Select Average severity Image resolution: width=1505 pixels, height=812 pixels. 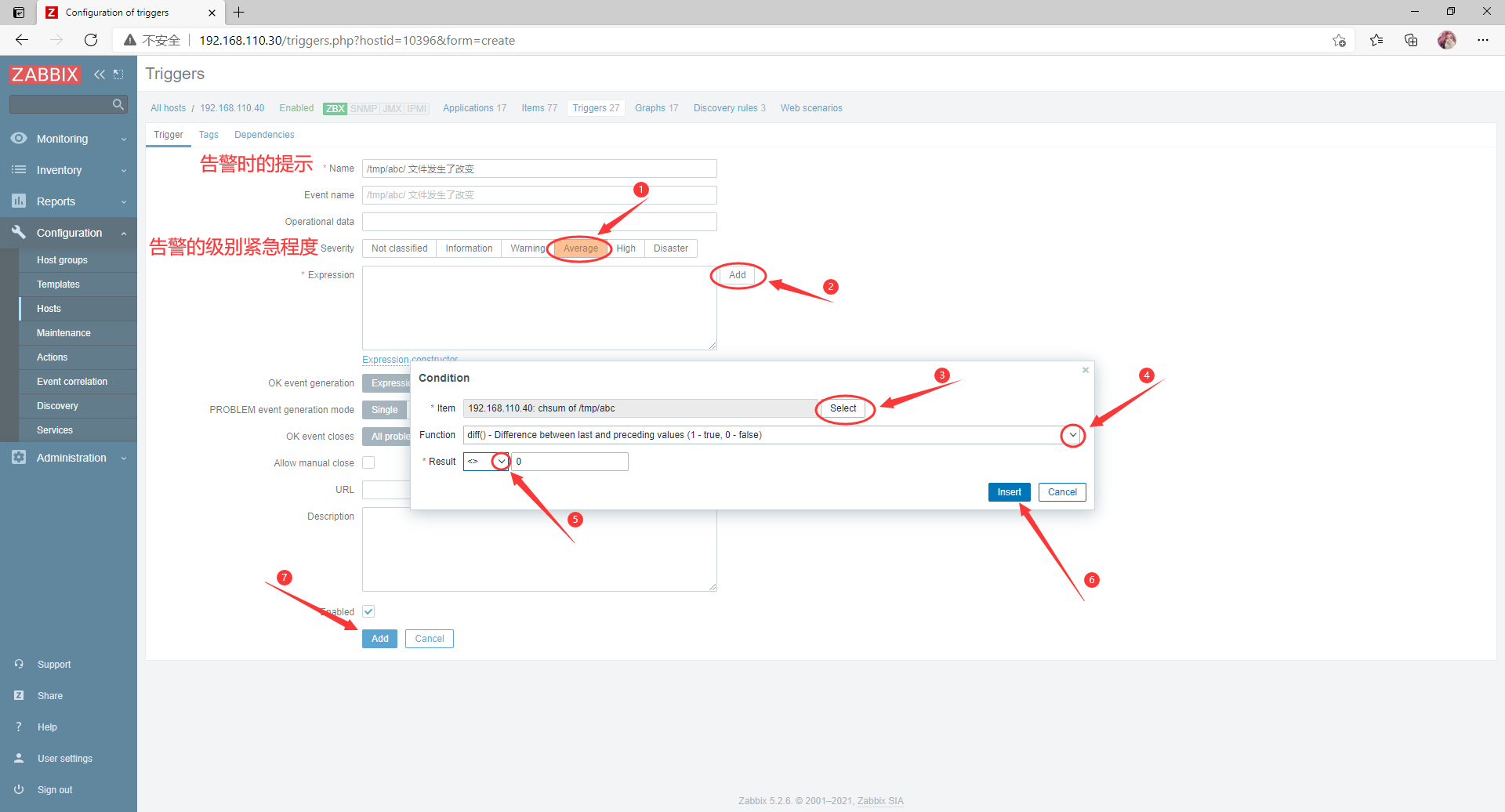pos(581,248)
